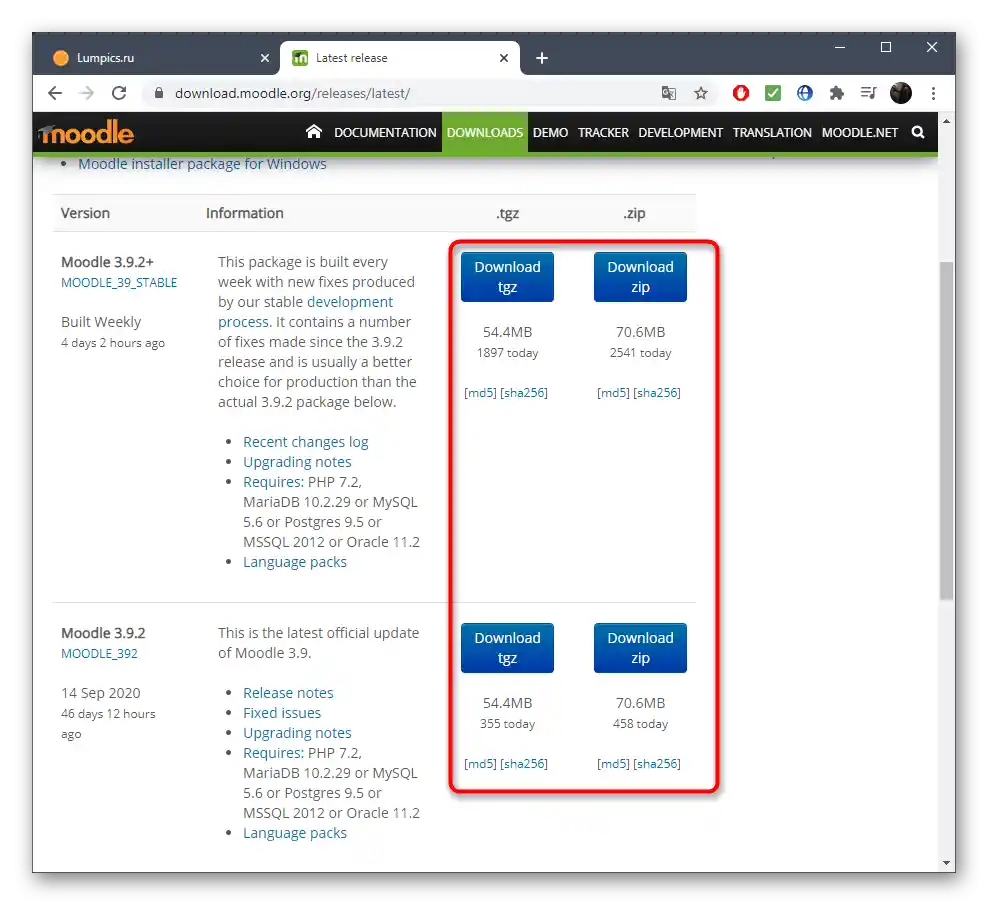View md5 for 3.9.2+ tgz
The width and height of the screenshot is (988, 905).
coord(480,393)
